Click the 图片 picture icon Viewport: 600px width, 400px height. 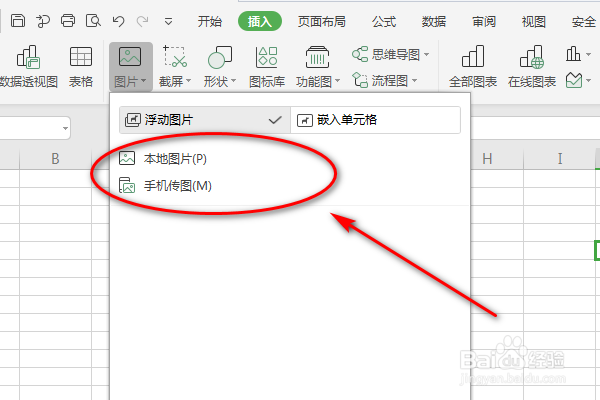[x=130, y=57]
